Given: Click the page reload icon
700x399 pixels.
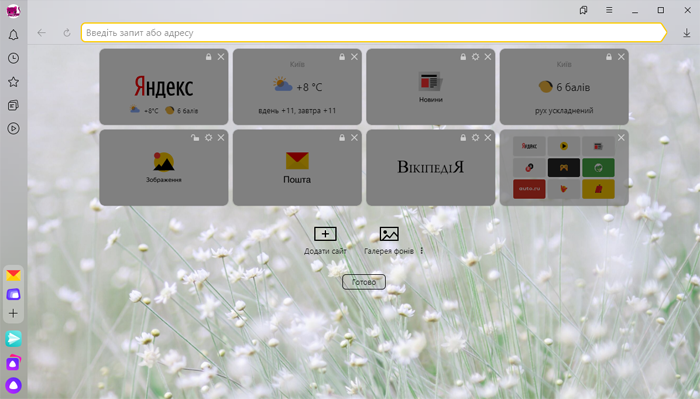Looking at the screenshot, I should (67, 33).
